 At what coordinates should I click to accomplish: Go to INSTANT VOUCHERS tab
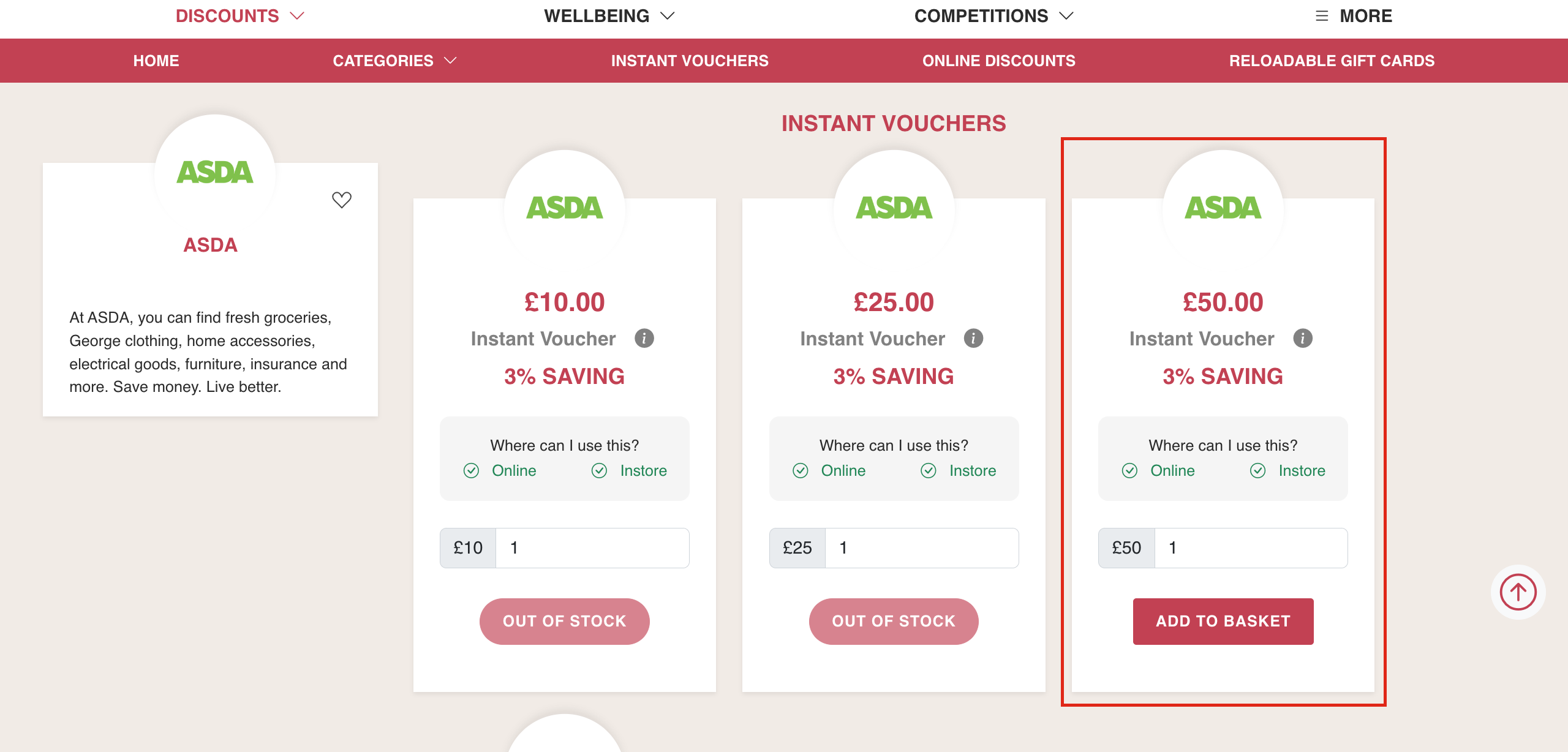pyautogui.click(x=690, y=61)
